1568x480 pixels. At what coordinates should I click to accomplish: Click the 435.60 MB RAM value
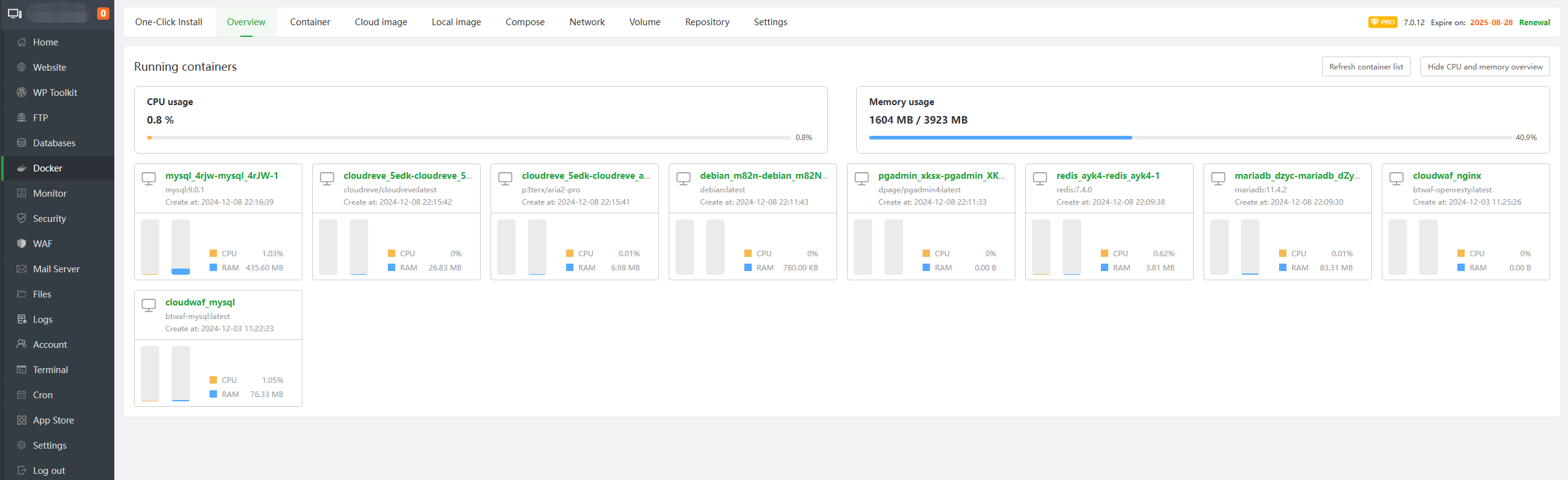[x=264, y=268]
